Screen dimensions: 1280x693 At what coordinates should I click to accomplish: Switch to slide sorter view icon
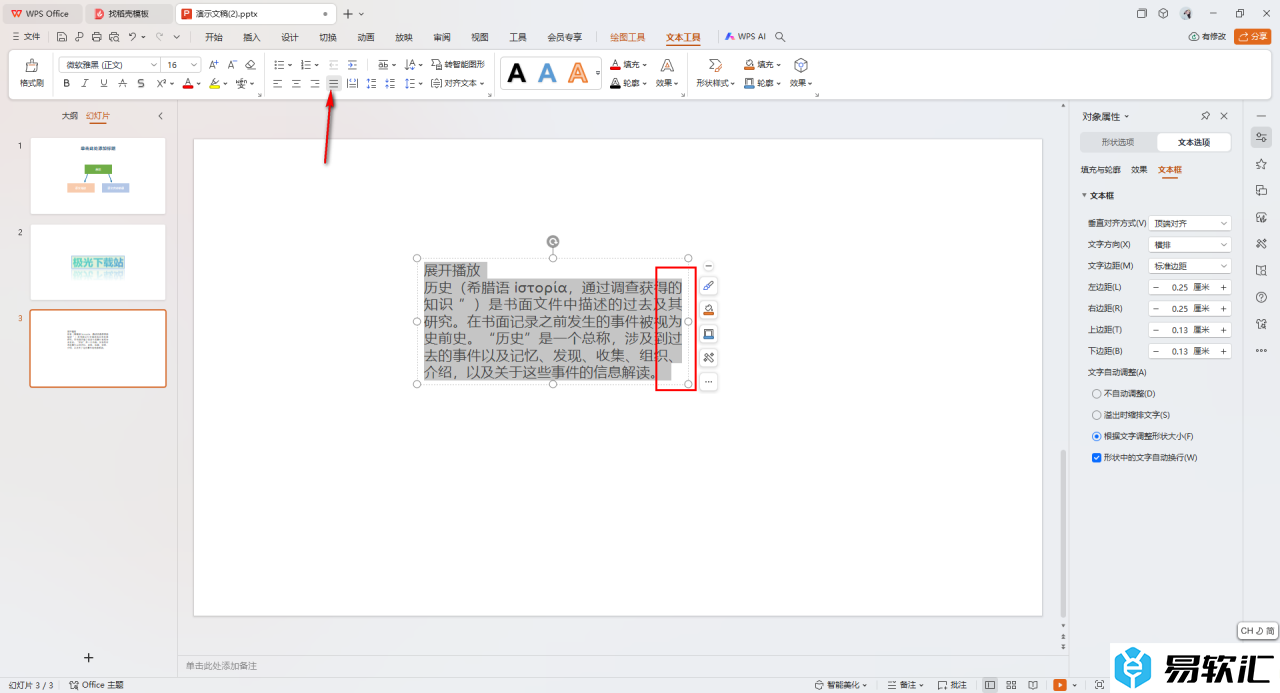pyautogui.click(x=1012, y=685)
